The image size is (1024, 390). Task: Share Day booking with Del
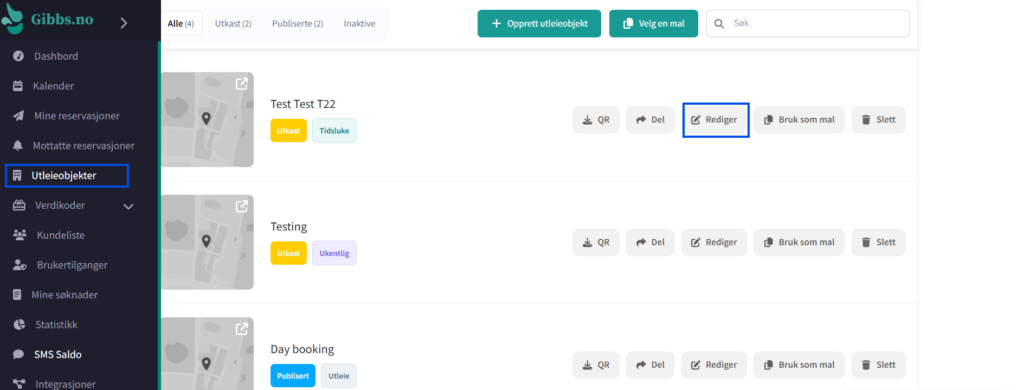click(x=650, y=365)
